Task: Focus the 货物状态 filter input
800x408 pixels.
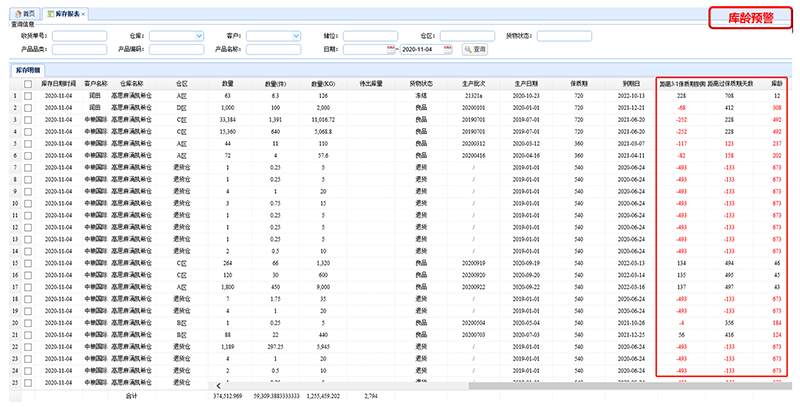Action: (564, 36)
